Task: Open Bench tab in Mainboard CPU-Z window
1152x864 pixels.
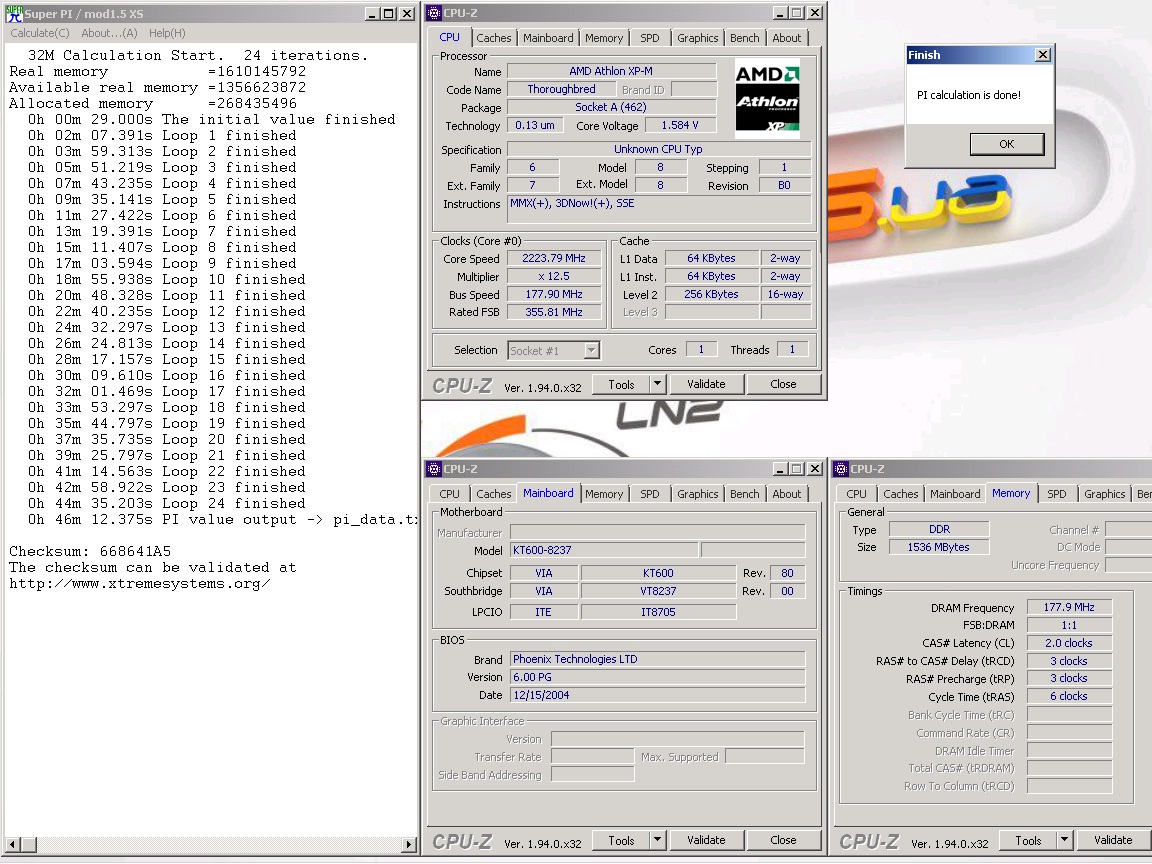Action: [x=744, y=494]
